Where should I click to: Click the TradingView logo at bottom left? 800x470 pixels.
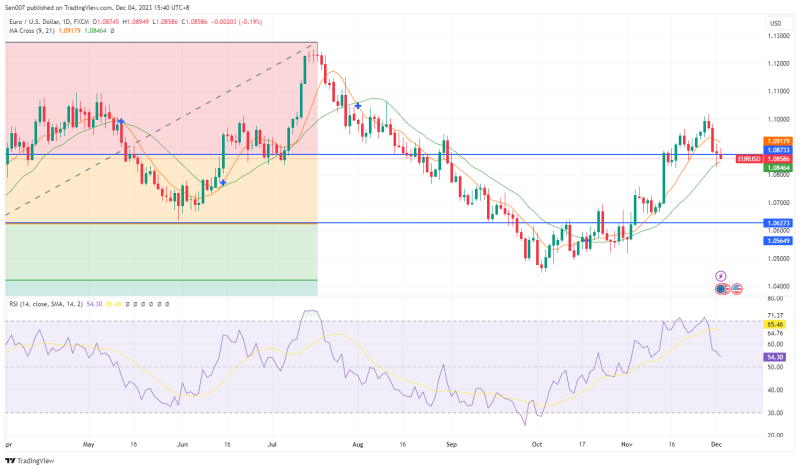[x=28, y=460]
